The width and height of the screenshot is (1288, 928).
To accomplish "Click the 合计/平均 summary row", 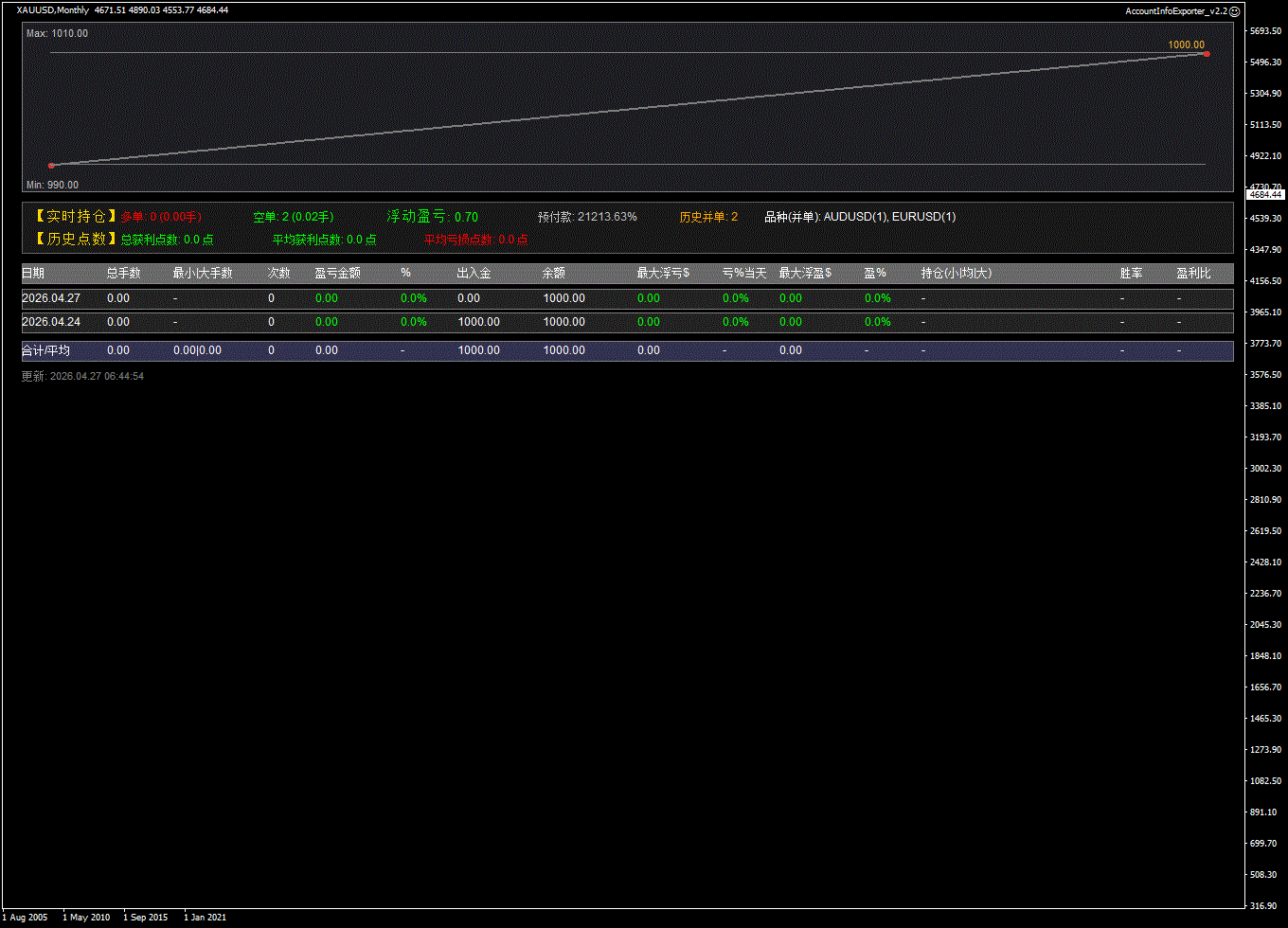I will [x=45, y=350].
